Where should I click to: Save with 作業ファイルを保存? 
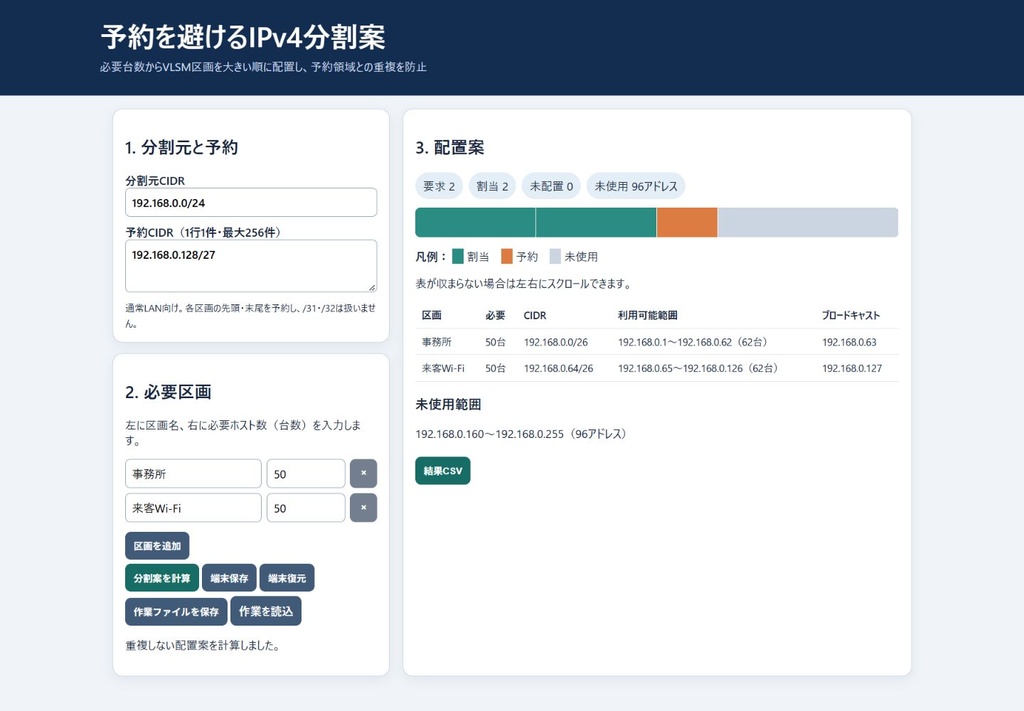point(176,611)
